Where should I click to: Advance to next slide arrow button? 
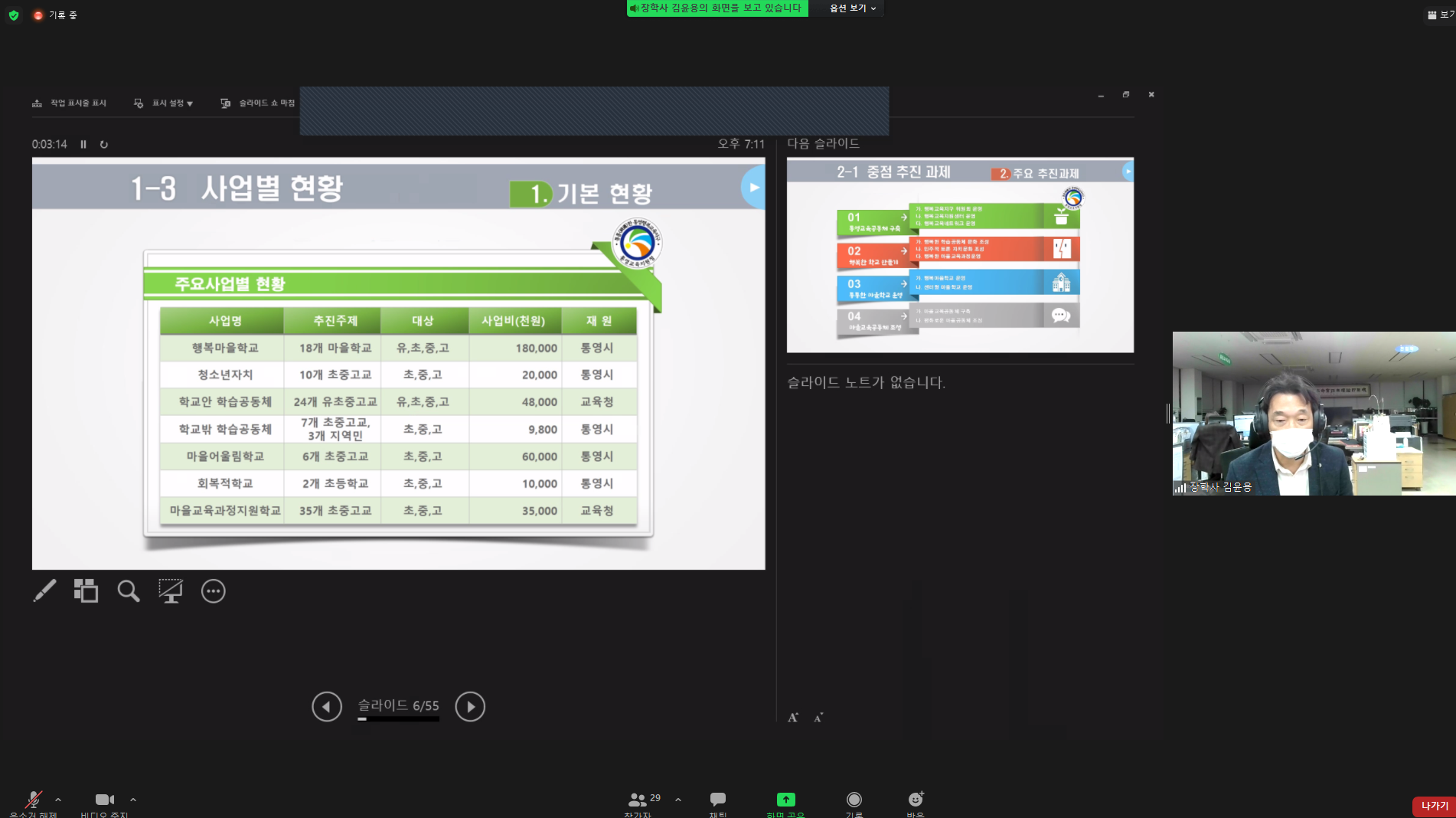(470, 706)
